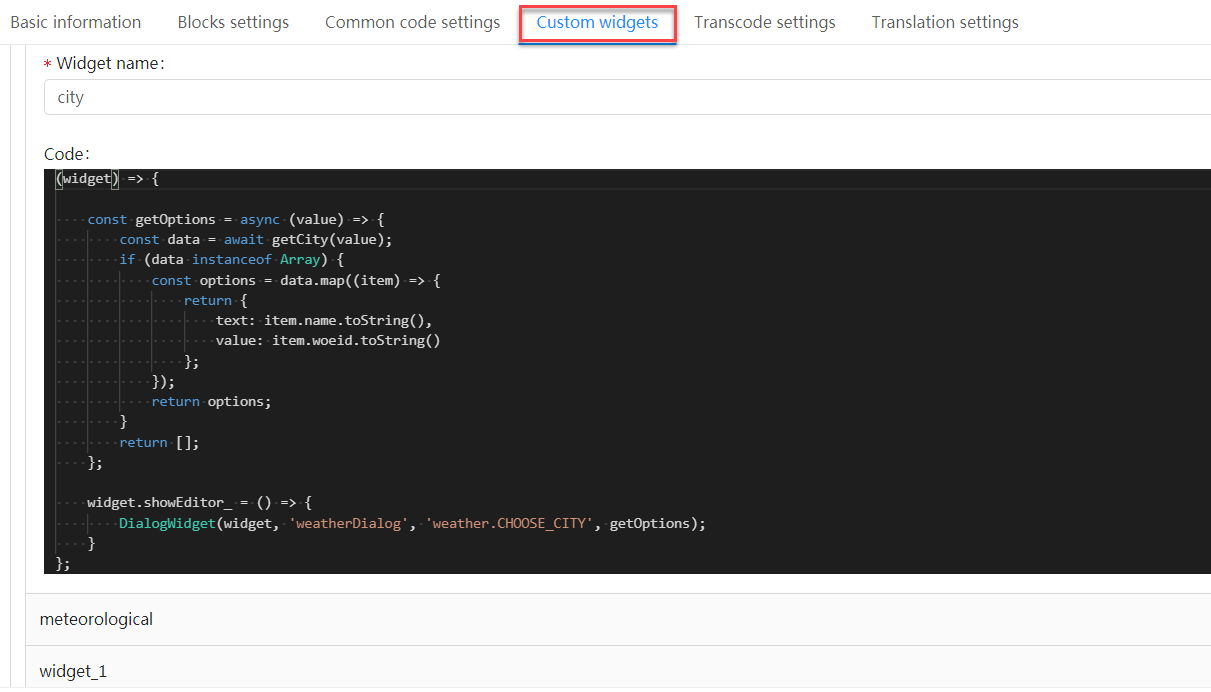This screenshot has width=1211, height=692.
Task: Click the DialogWidget function call line
Action: pos(412,523)
